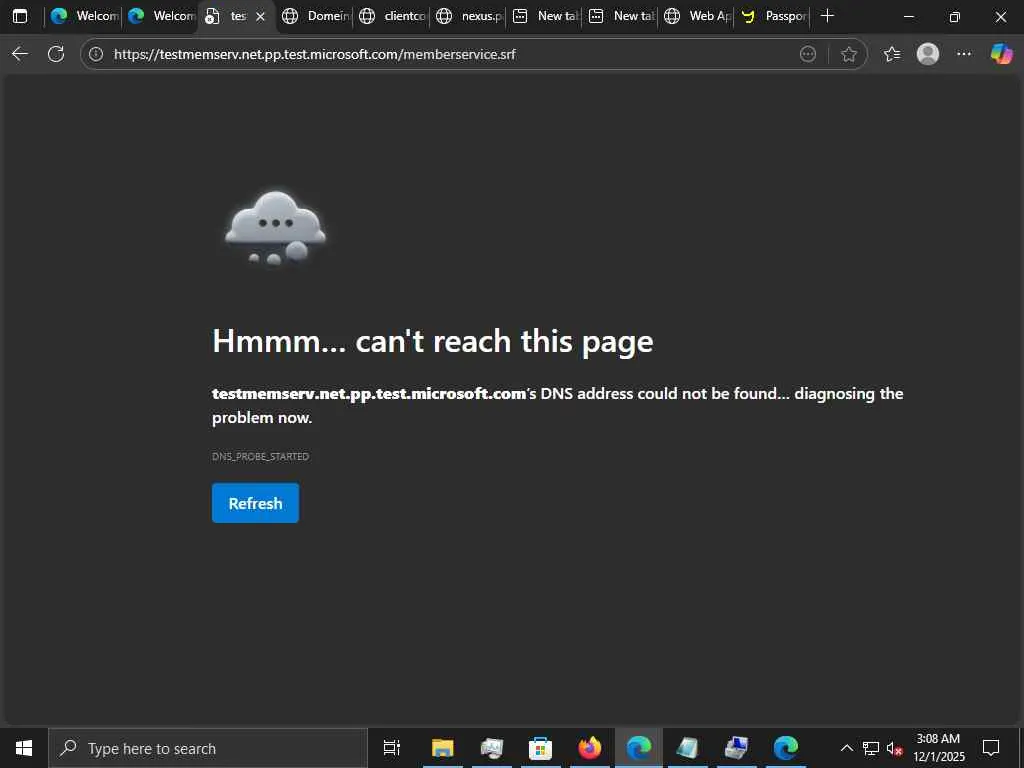The image size is (1024, 768).
Task: Switch to the Domein tab
Action: (x=316, y=16)
